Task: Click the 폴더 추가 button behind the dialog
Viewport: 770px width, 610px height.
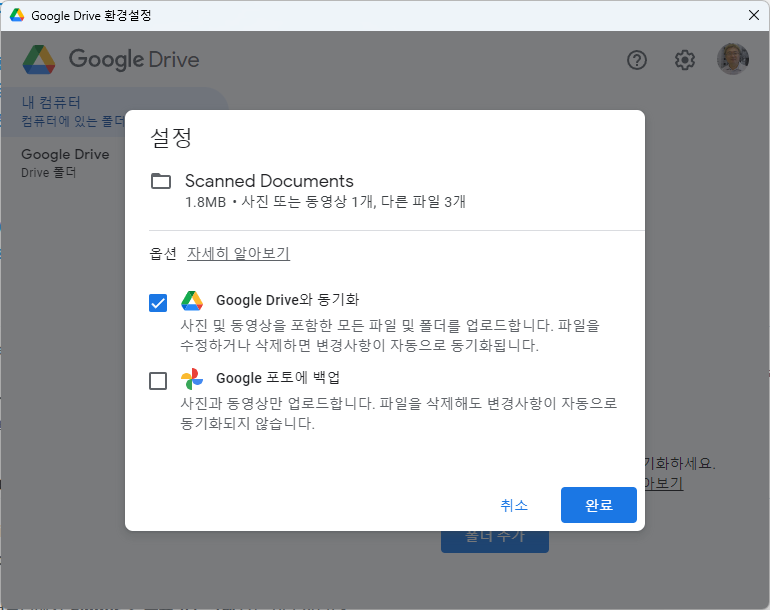Action: tap(495, 539)
